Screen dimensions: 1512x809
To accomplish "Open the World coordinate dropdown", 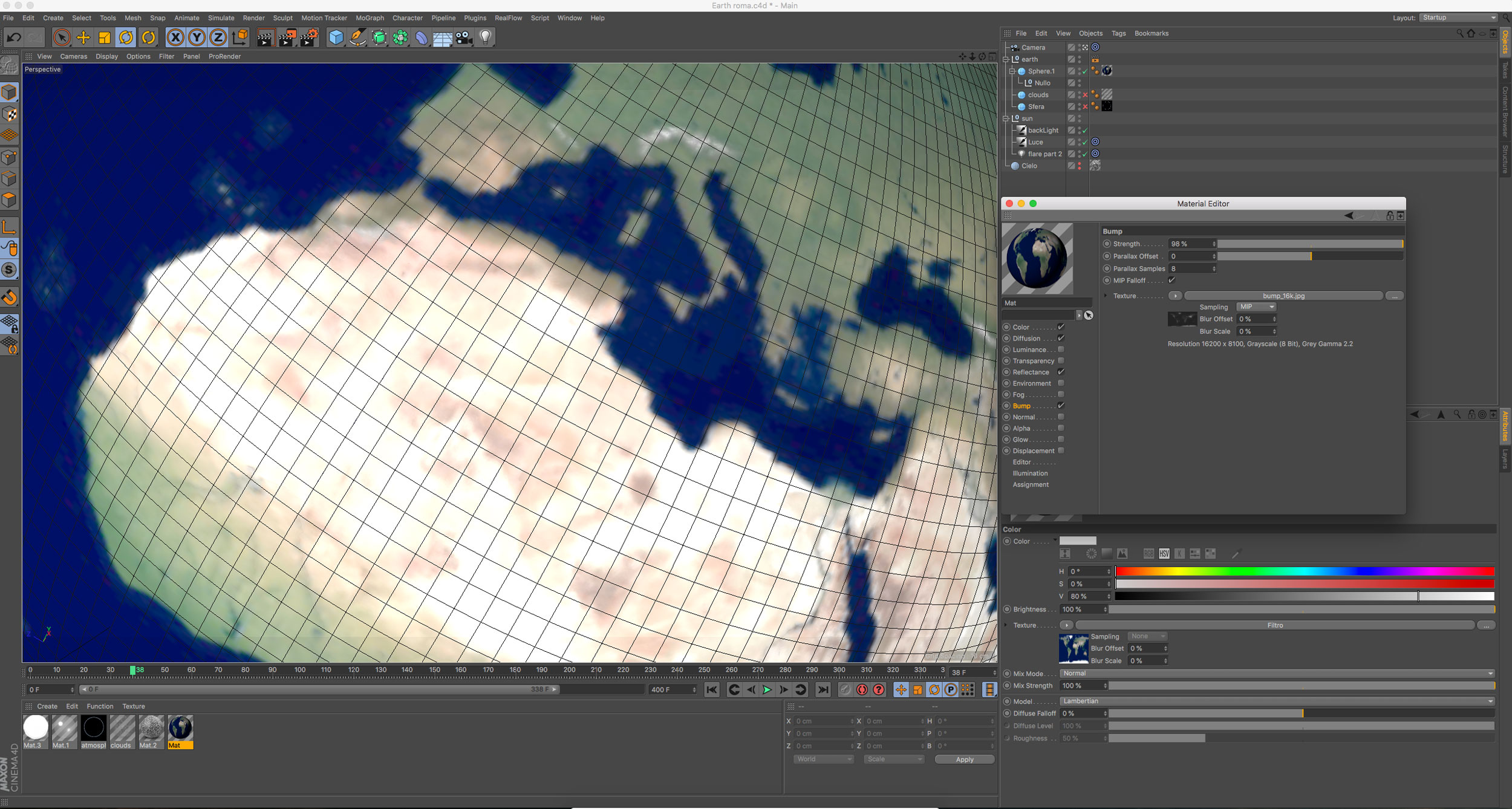I will (x=823, y=759).
